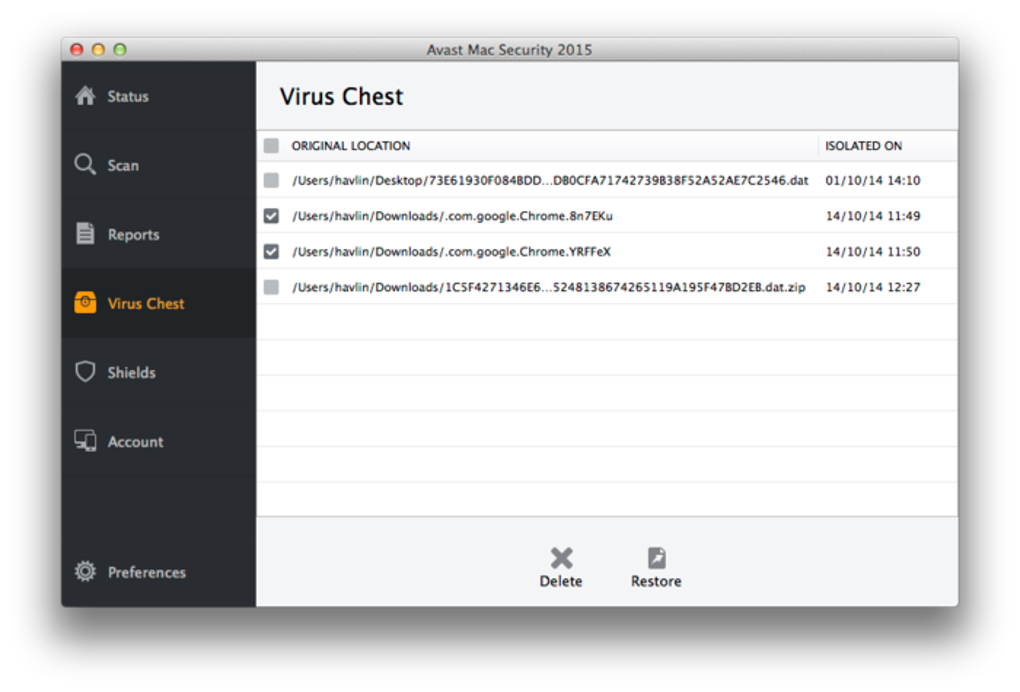This screenshot has height=692, width=1020.
Task: Click the Delete X icon
Action: coord(561,558)
